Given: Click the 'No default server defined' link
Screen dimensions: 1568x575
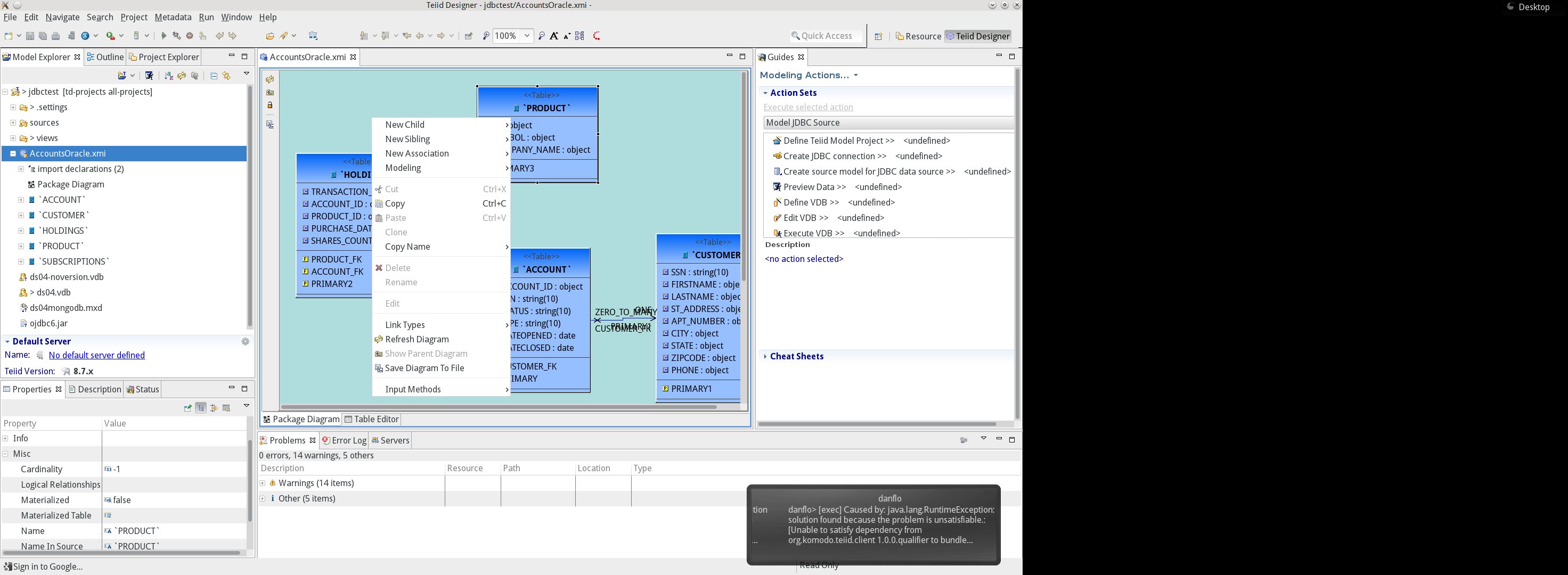Looking at the screenshot, I should click(96, 355).
